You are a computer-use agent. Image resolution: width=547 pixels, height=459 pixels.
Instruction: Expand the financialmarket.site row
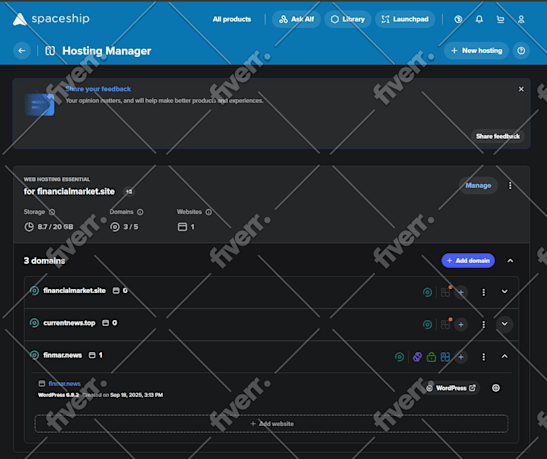point(504,291)
